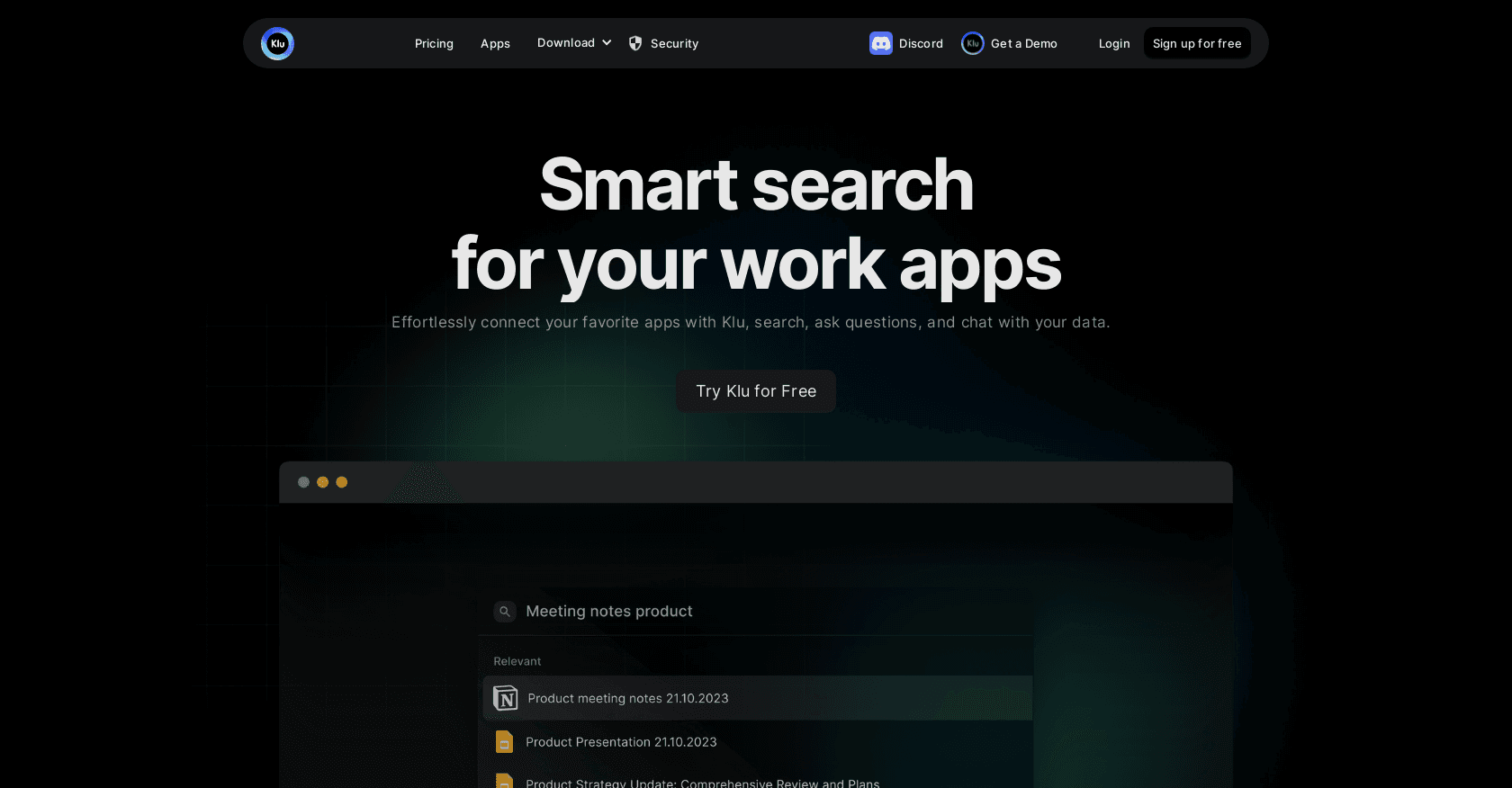Open Product Presentation 21.10.2023 result

758,742
